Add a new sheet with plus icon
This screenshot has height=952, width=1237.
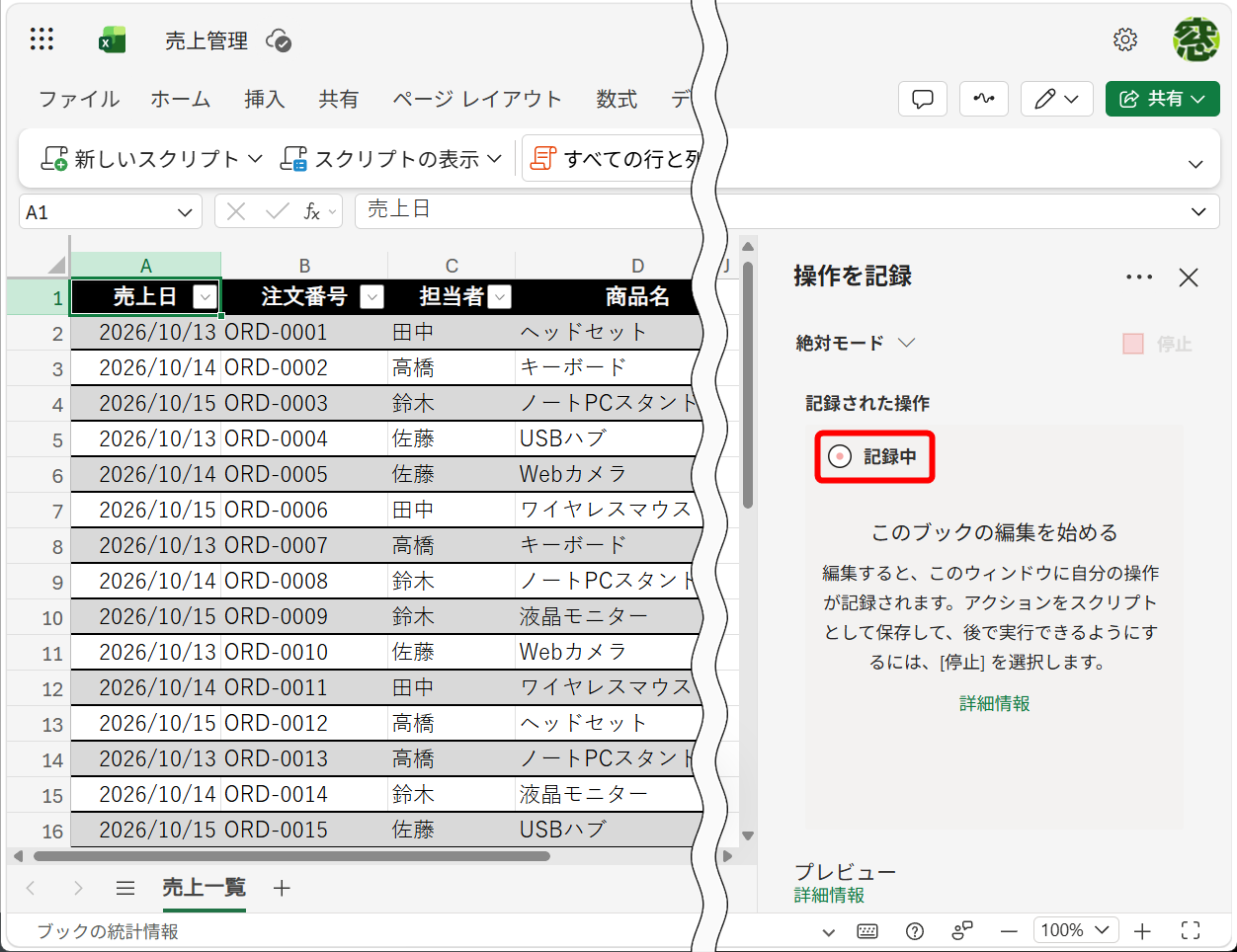point(282,888)
